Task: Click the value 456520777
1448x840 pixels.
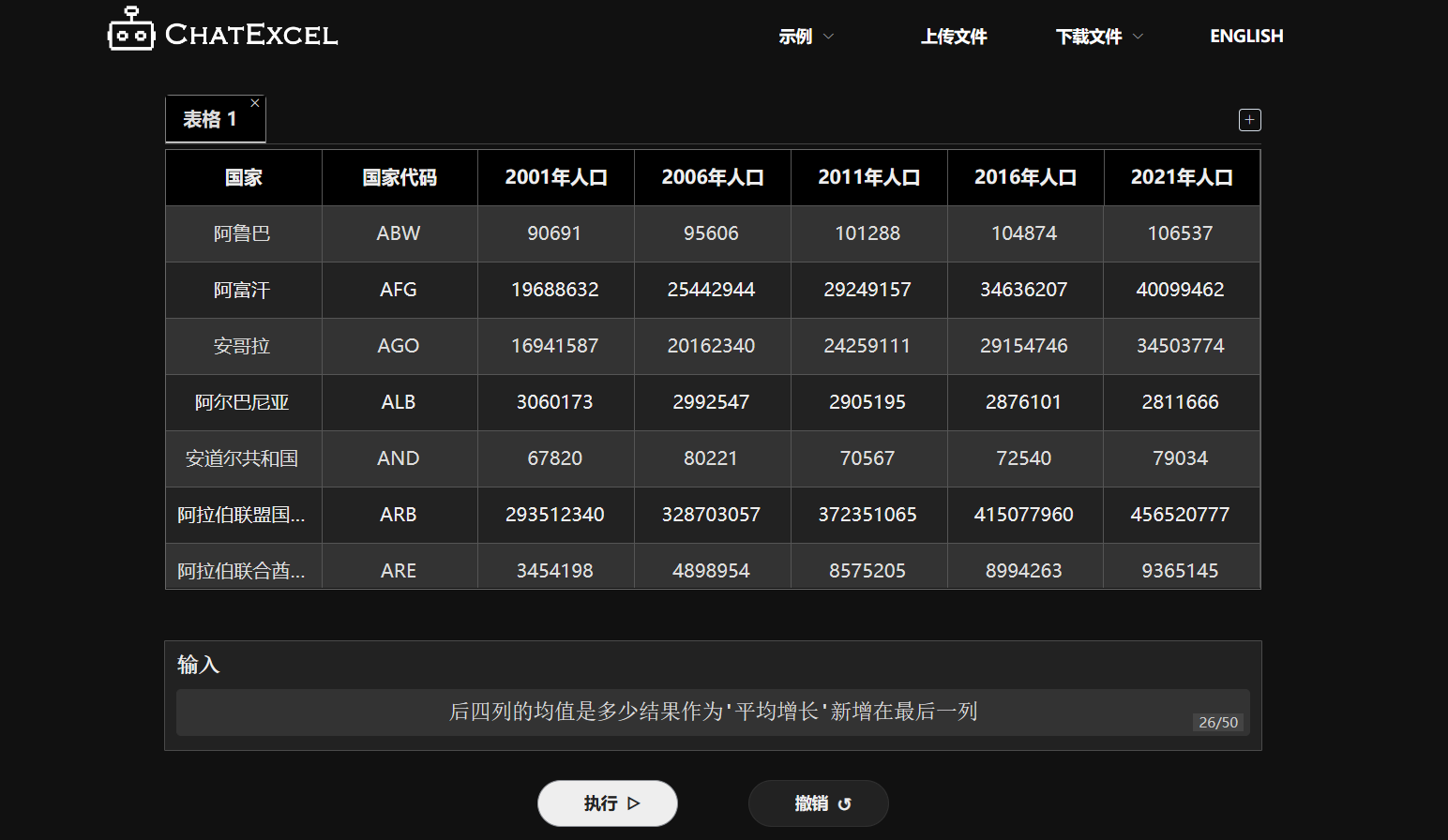Action: pyautogui.click(x=1180, y=515)
